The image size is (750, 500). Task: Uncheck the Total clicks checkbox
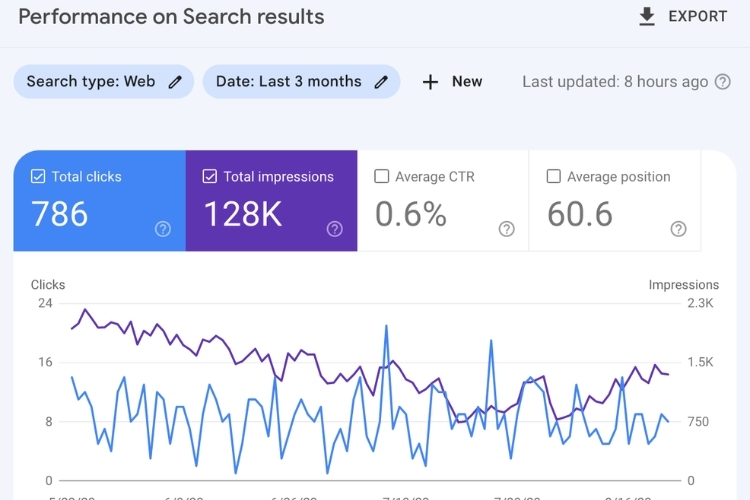point(38,176)
